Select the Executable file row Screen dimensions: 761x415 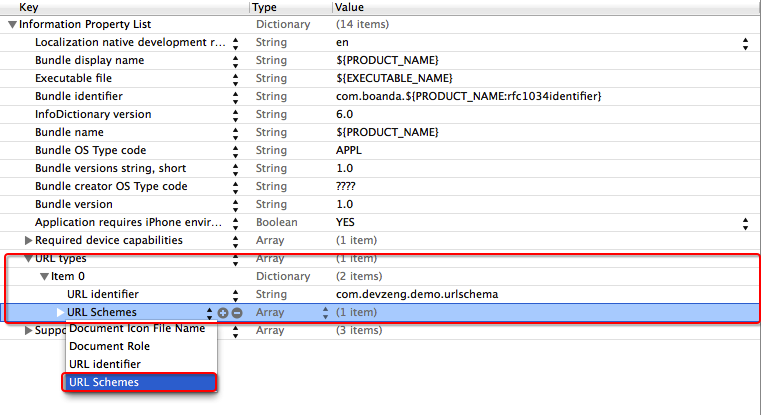73,78
